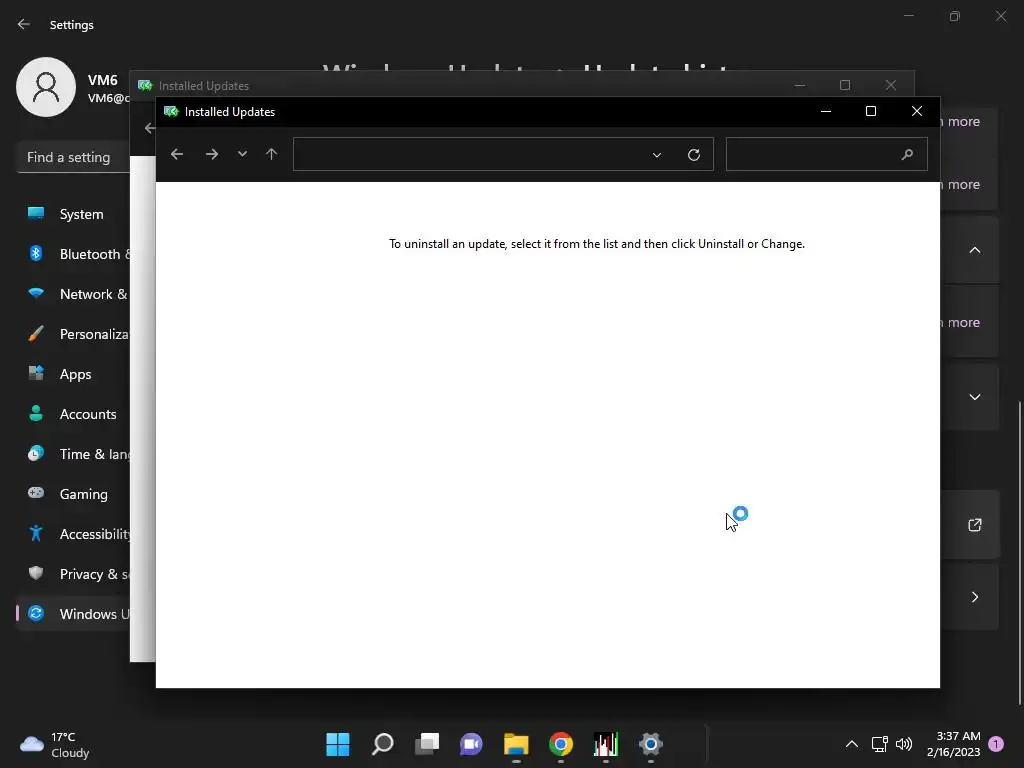Screen dimensions: 1024x768
Task: Open clock and calendar showing 3:37 AM
Action: pos(953,744)
